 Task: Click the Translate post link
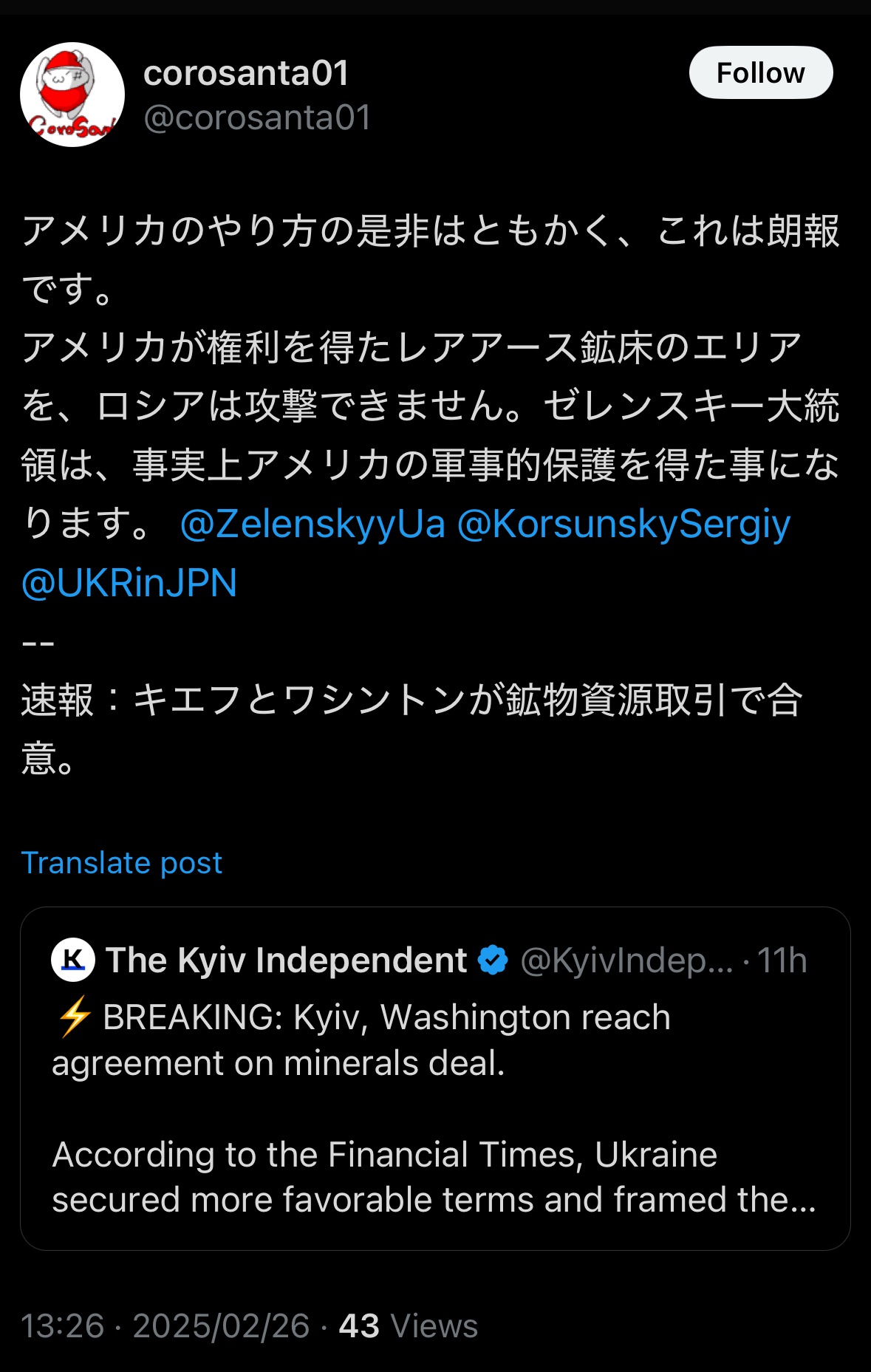122,863
